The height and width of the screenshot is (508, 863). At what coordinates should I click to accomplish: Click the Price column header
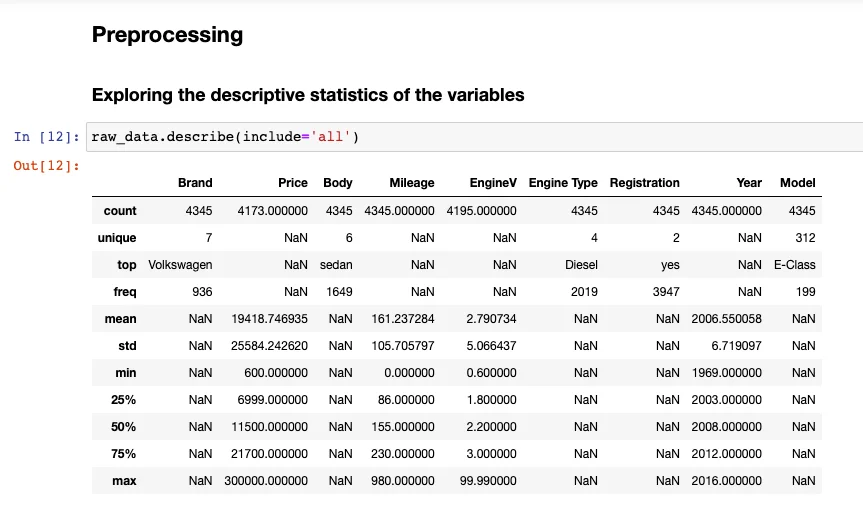(x=292, y=183)
